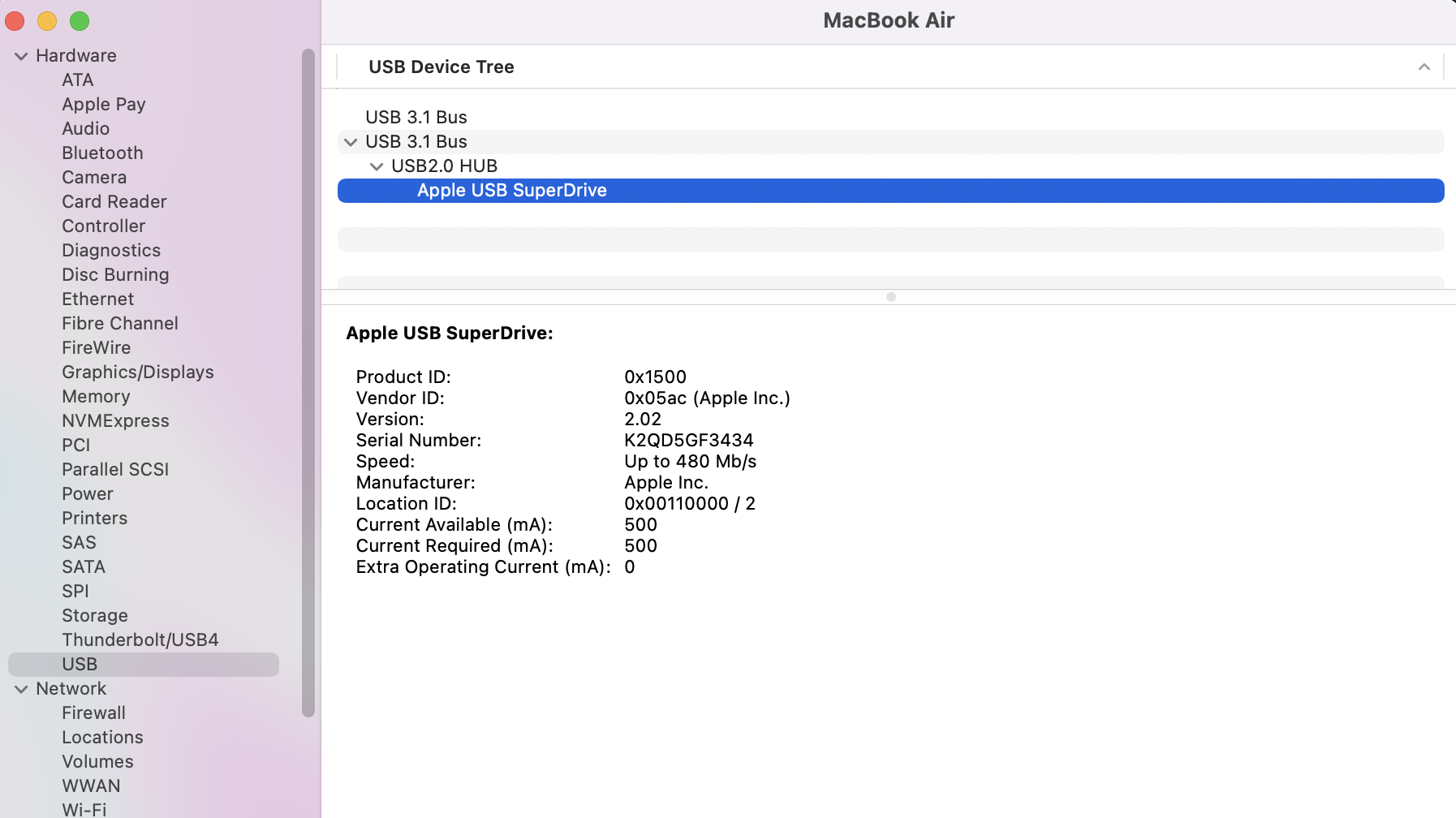1456x818 pixels.
Task: Show Card Reader information
Action: [x=114, y=202]
